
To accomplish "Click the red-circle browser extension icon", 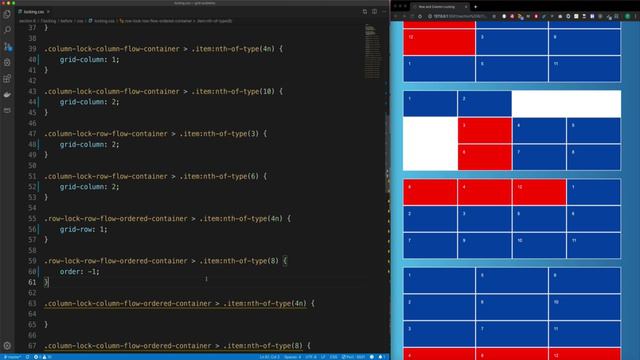I will point(536,16).
